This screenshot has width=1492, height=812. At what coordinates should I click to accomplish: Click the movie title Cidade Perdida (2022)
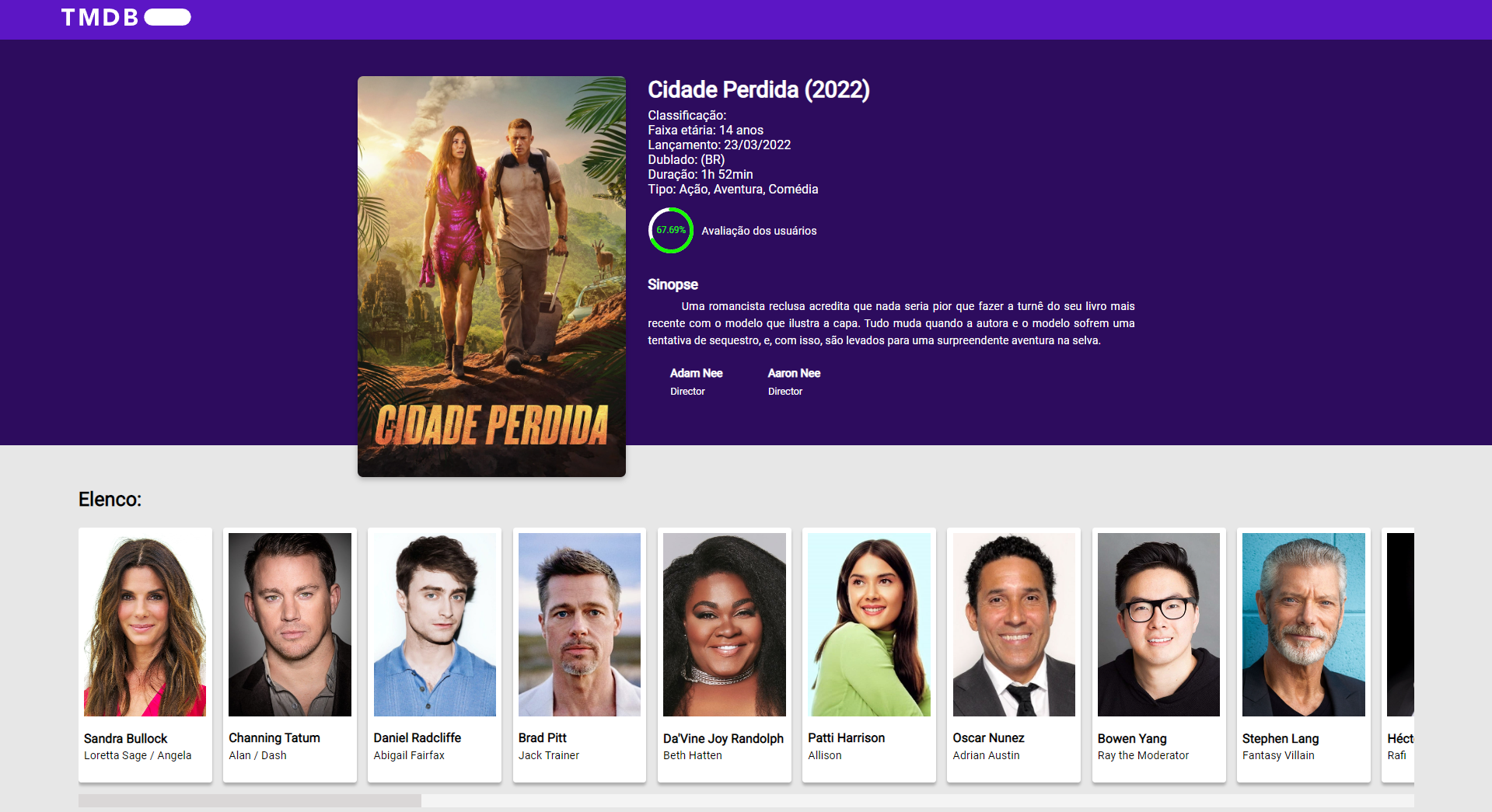tap(759, 90)
